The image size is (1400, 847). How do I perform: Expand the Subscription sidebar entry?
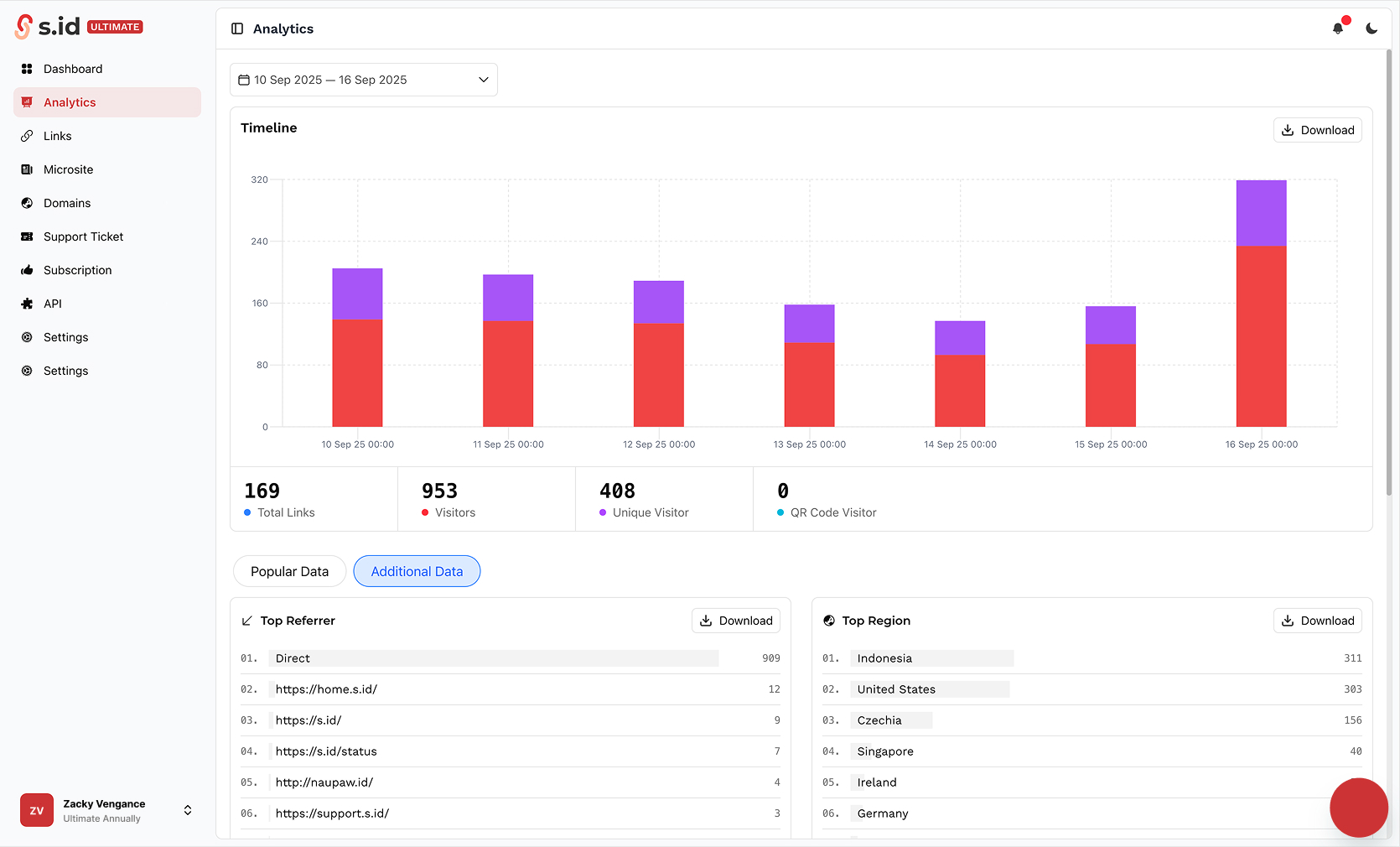click(77, 269)
